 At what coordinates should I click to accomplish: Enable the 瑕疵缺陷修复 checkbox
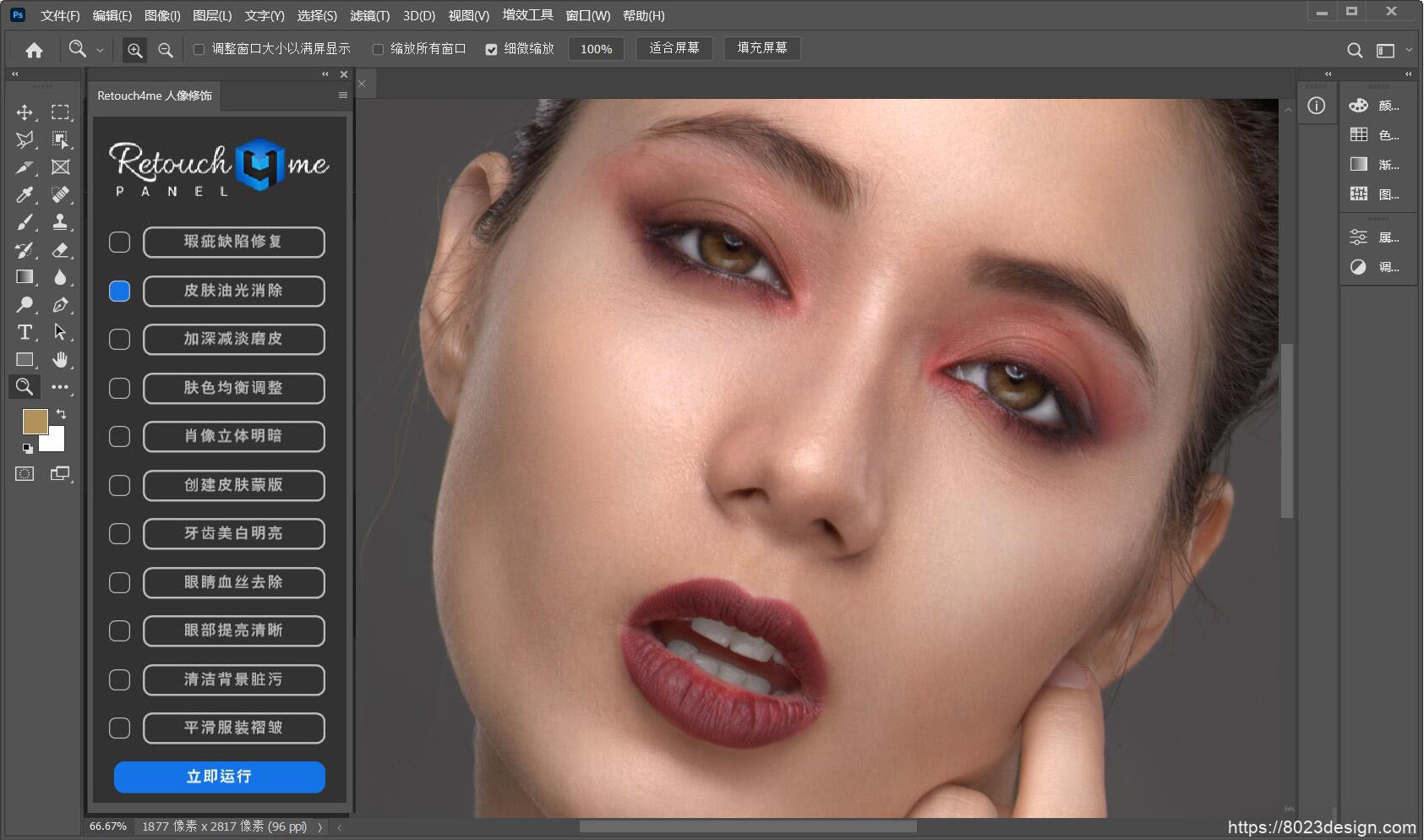pos(120,243)
